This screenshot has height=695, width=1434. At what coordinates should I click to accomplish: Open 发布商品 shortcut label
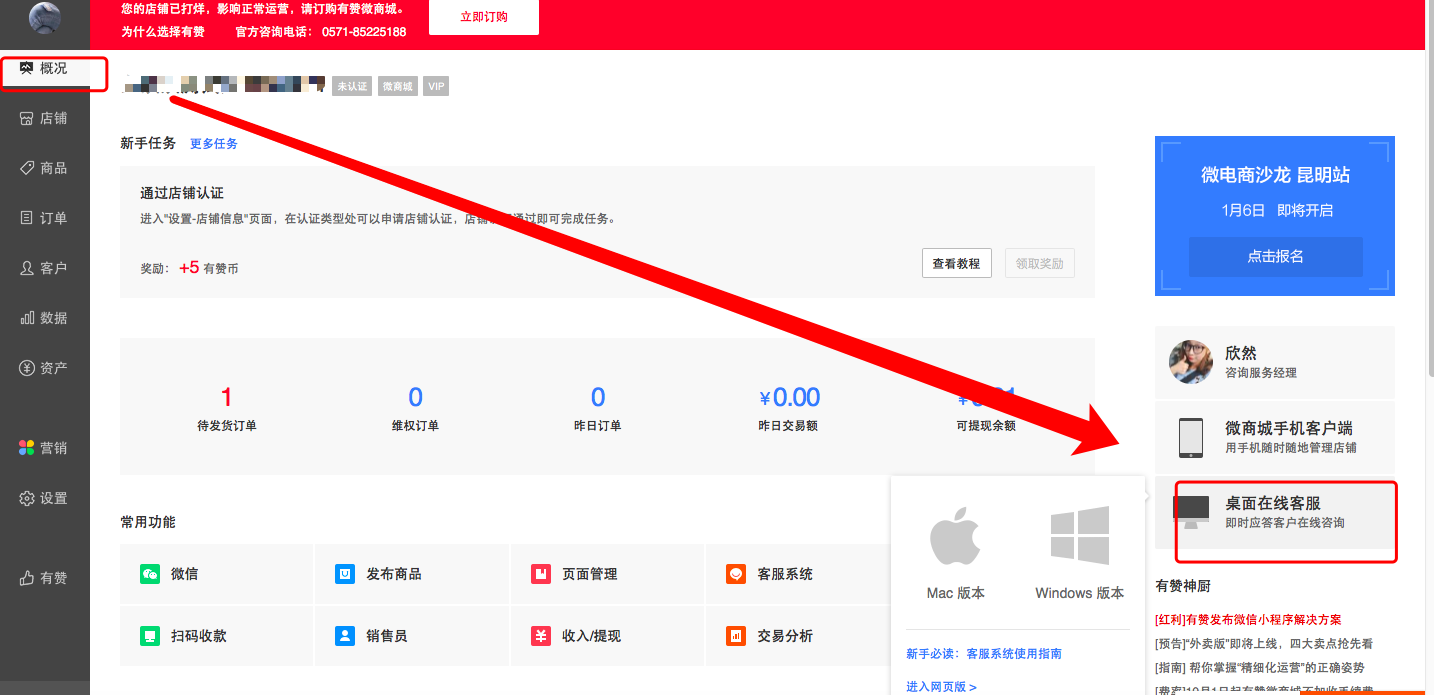394,574
